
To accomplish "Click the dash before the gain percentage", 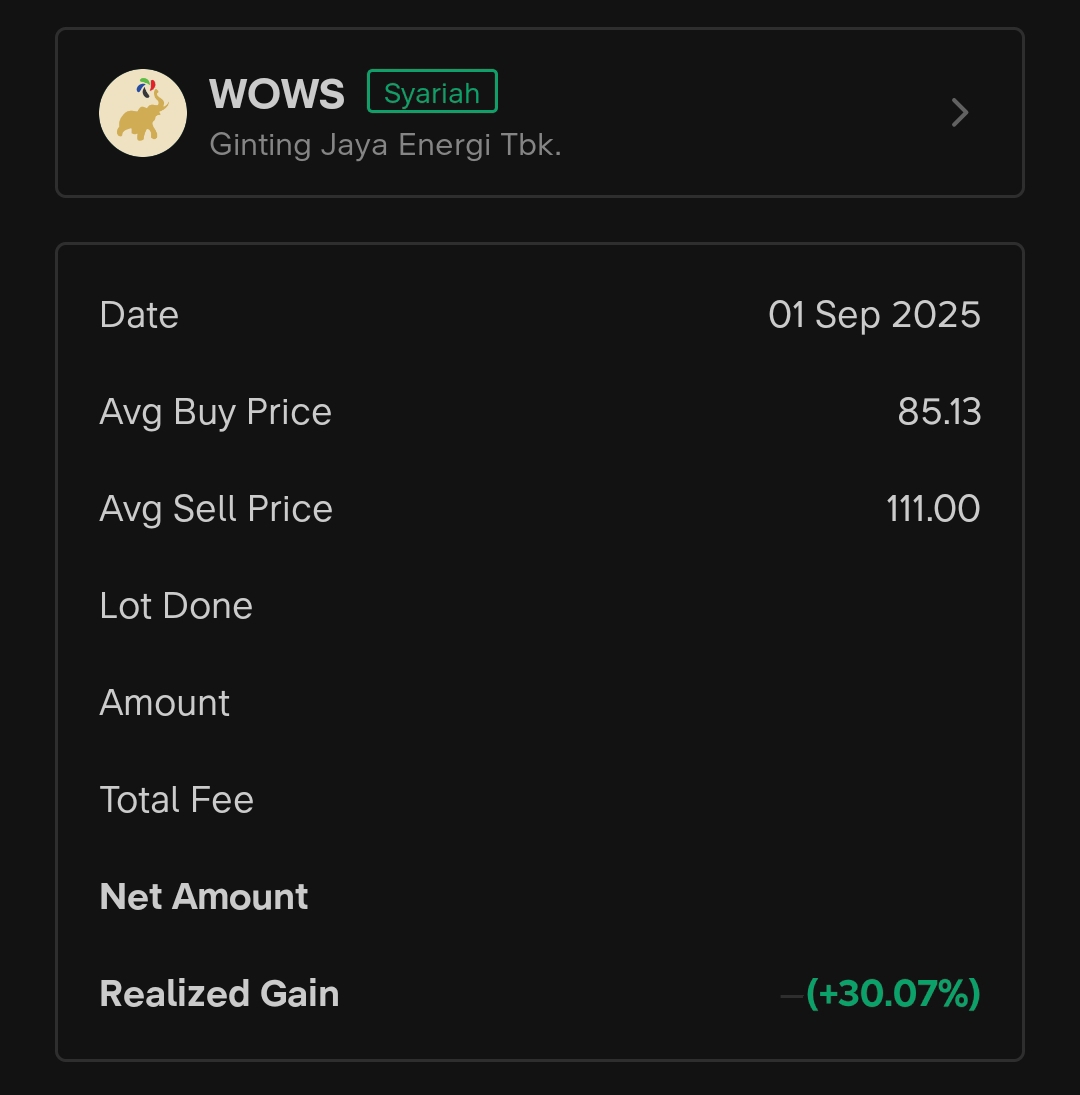I will point(791,995).
